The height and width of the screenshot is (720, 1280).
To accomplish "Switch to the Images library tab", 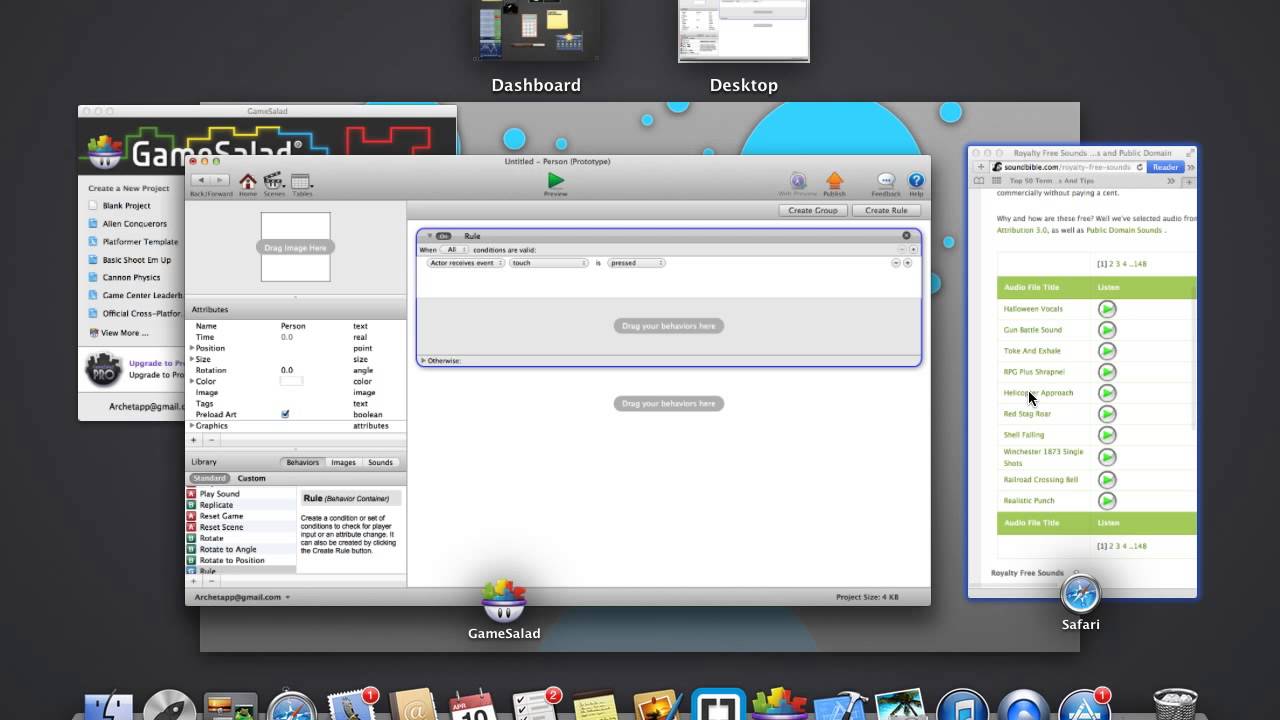I will pos(343,462).
